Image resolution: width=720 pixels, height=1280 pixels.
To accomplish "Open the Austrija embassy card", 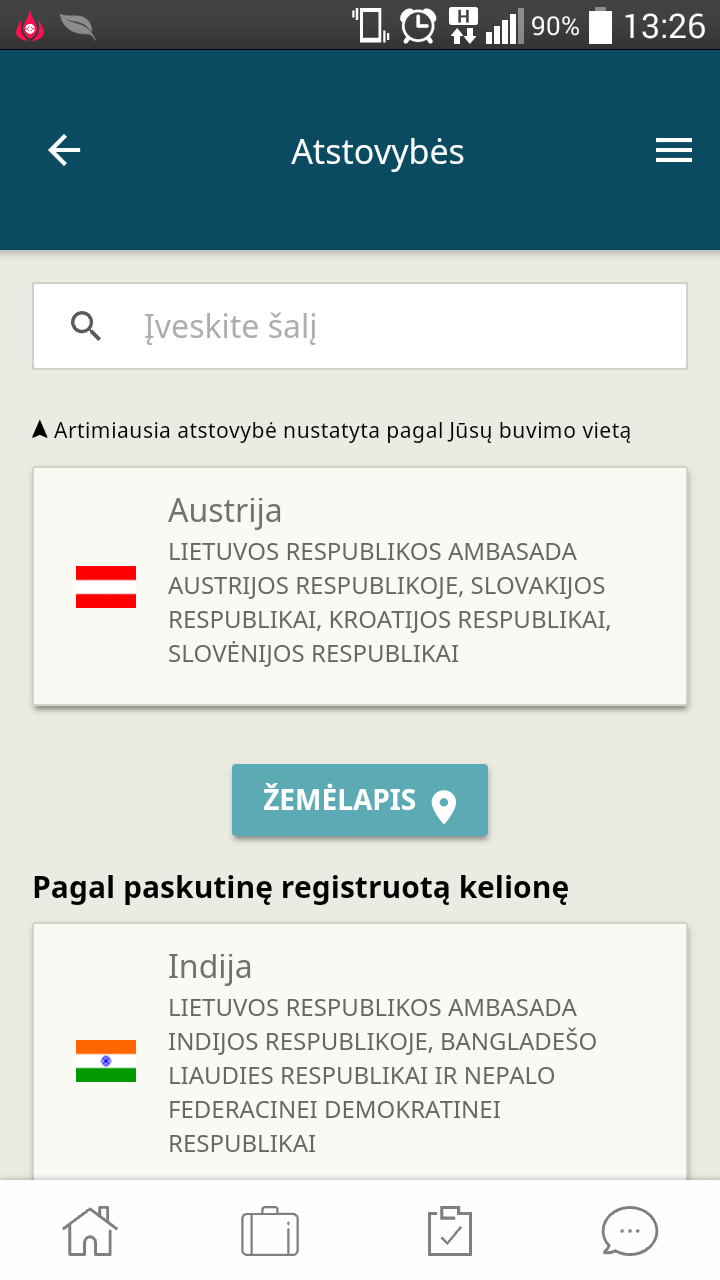I will [360, 586].
